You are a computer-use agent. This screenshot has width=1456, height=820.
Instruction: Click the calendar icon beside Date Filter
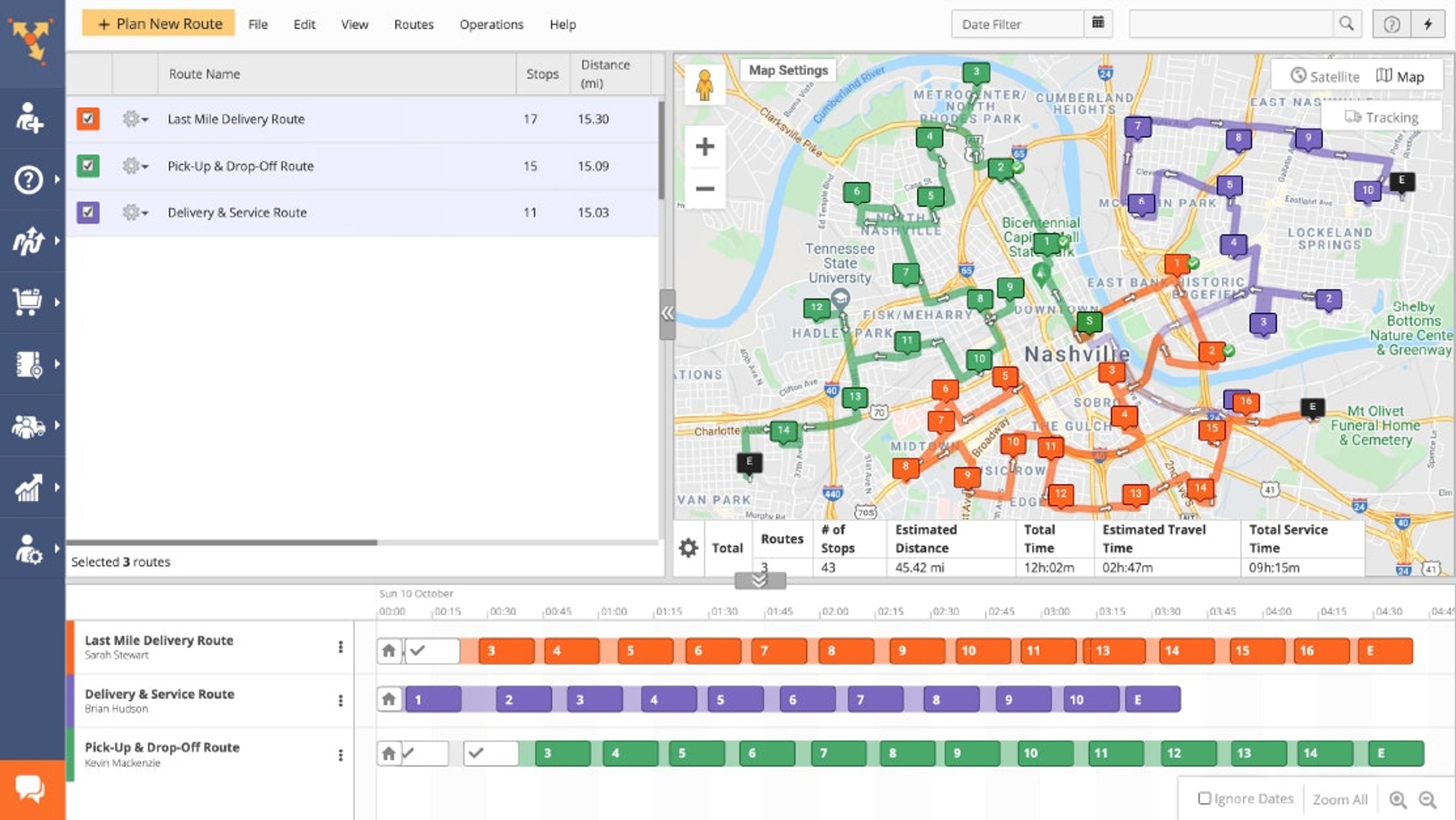[1098, 23]
